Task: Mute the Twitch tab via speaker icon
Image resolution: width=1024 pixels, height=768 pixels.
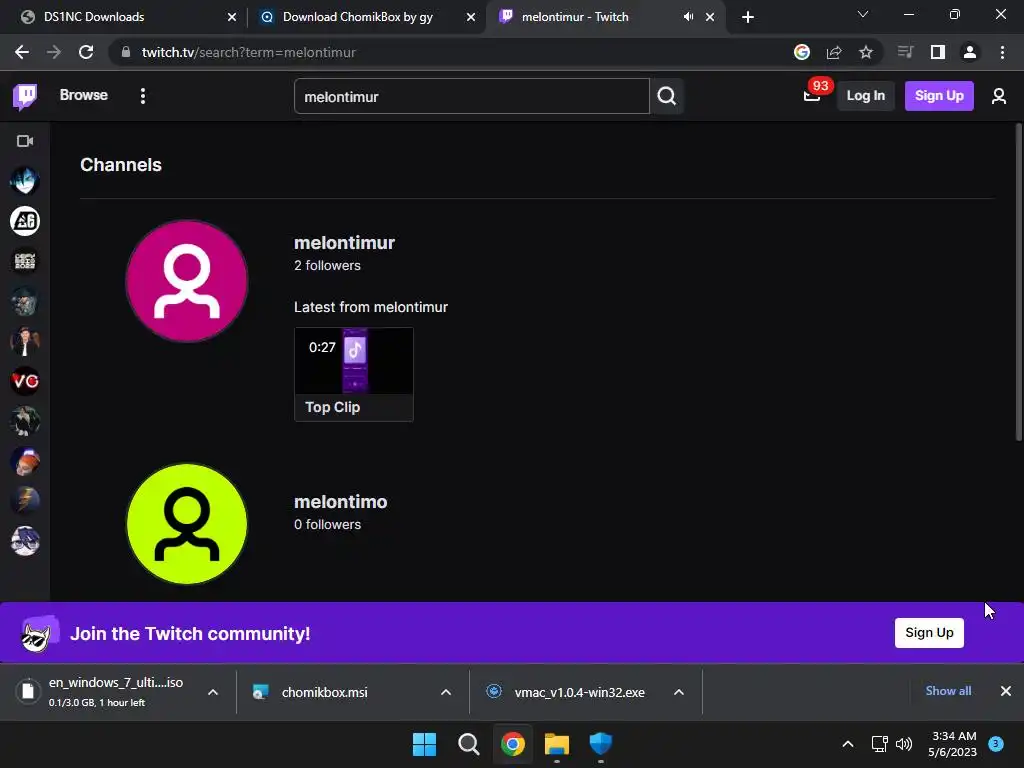Action: 688,17
